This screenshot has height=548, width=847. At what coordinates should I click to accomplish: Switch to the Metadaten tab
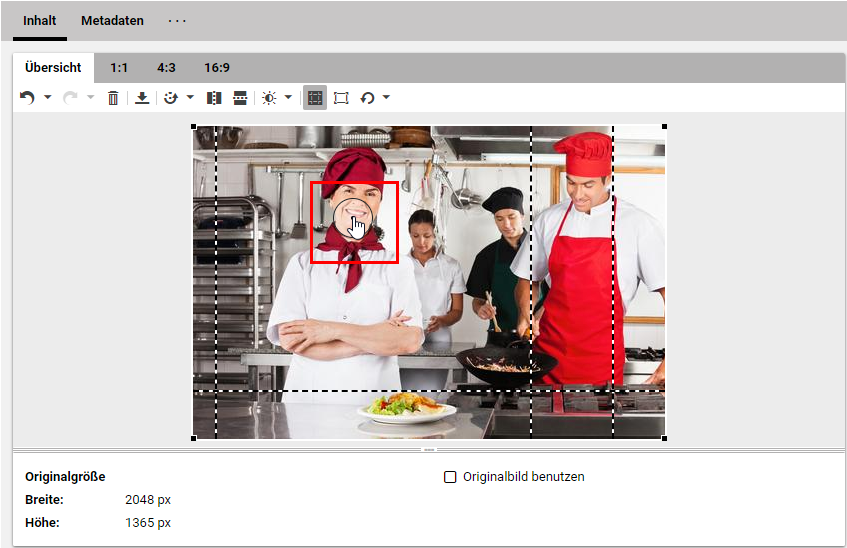(x=112, y=21)
